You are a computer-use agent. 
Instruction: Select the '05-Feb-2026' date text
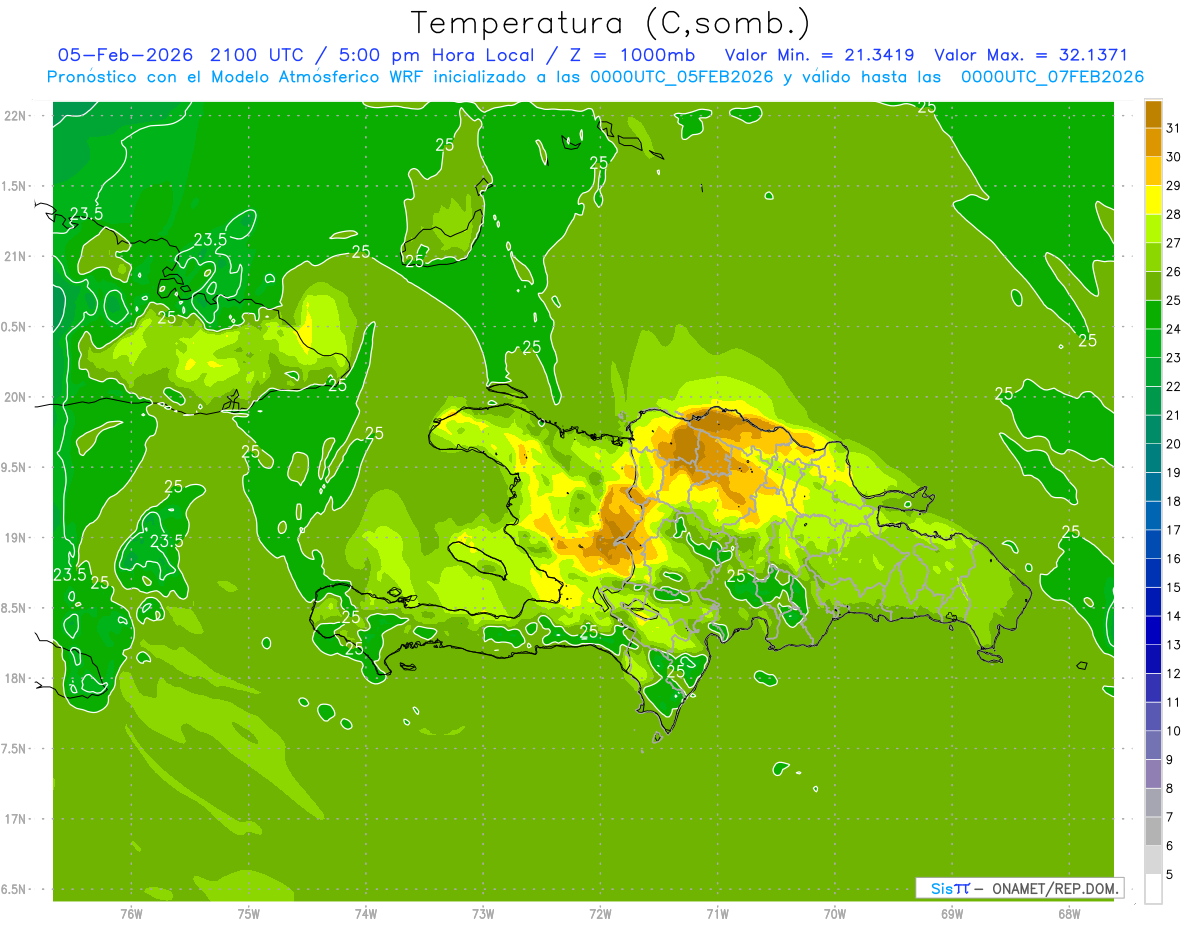click(x=125, y=55)
